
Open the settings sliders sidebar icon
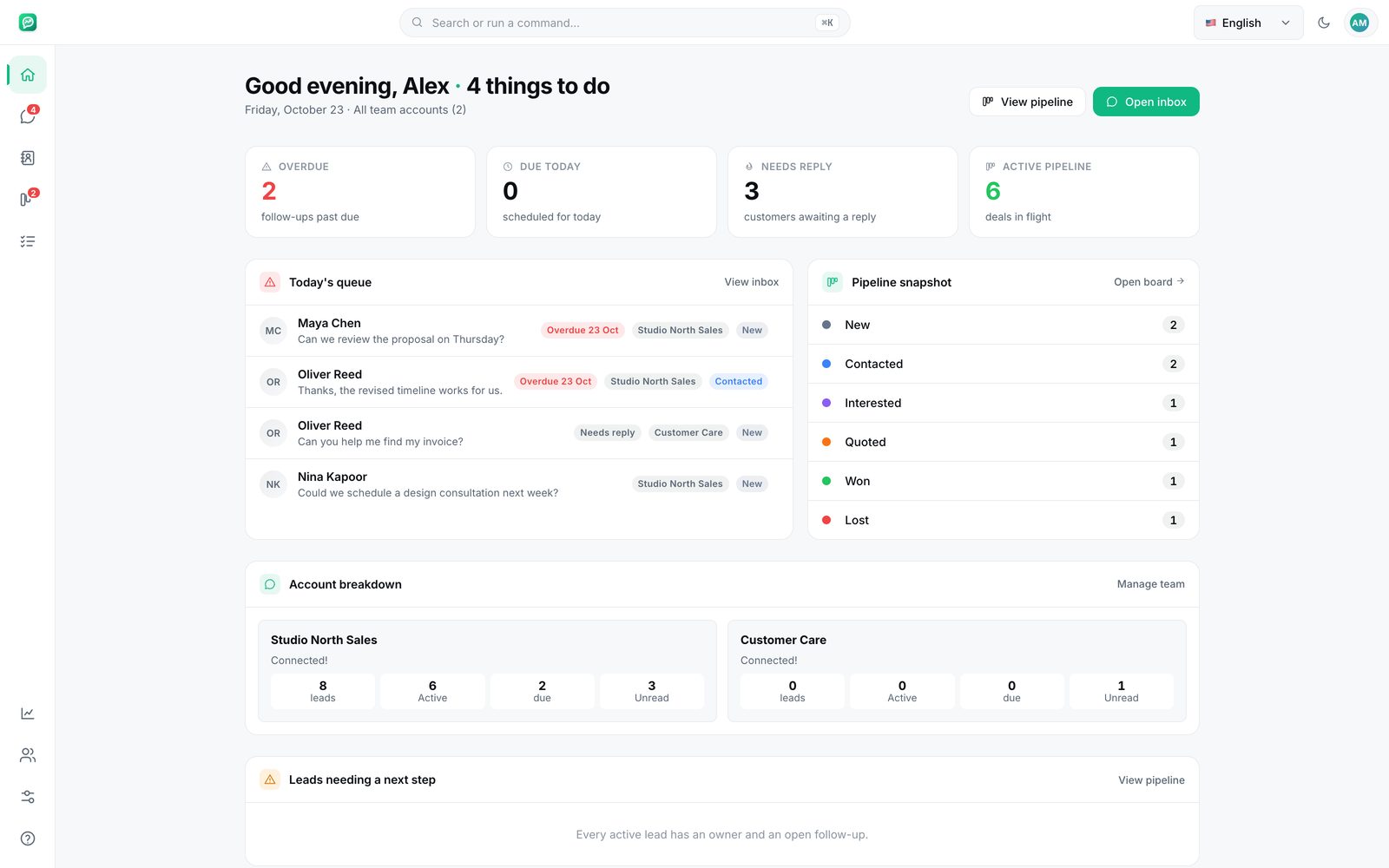tap(28, 797)
